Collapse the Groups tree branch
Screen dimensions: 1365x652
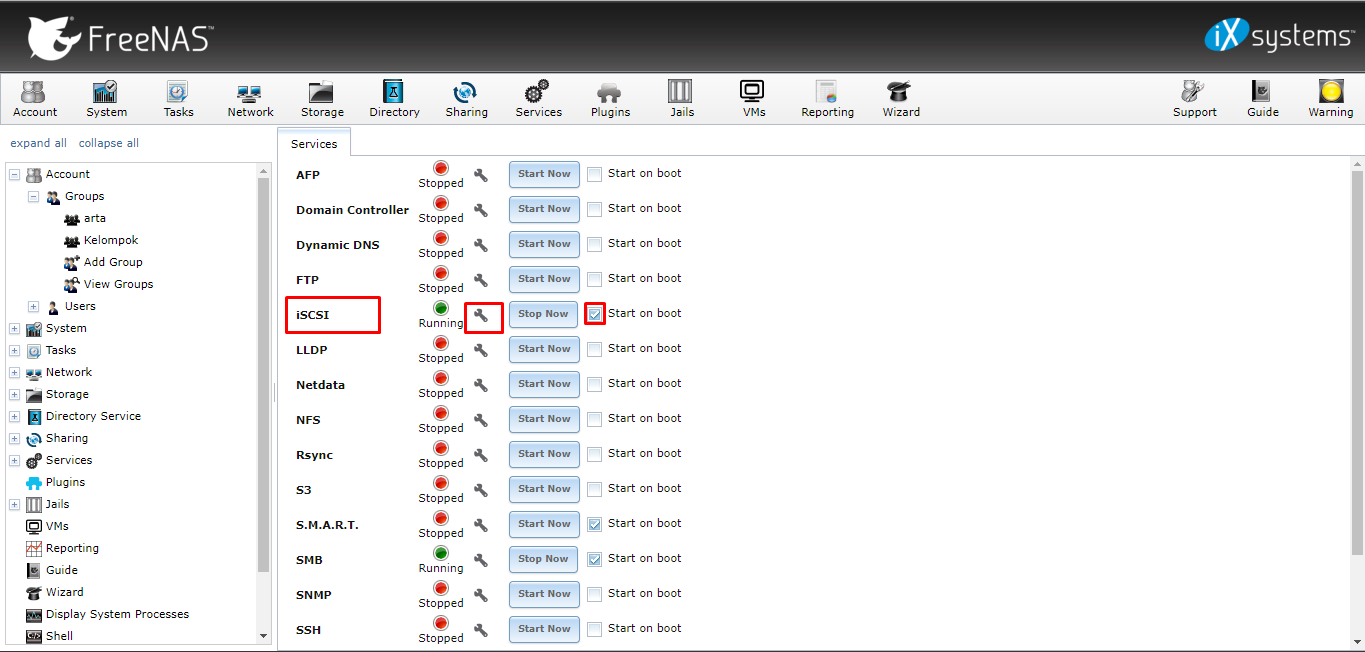pos(32,196)
